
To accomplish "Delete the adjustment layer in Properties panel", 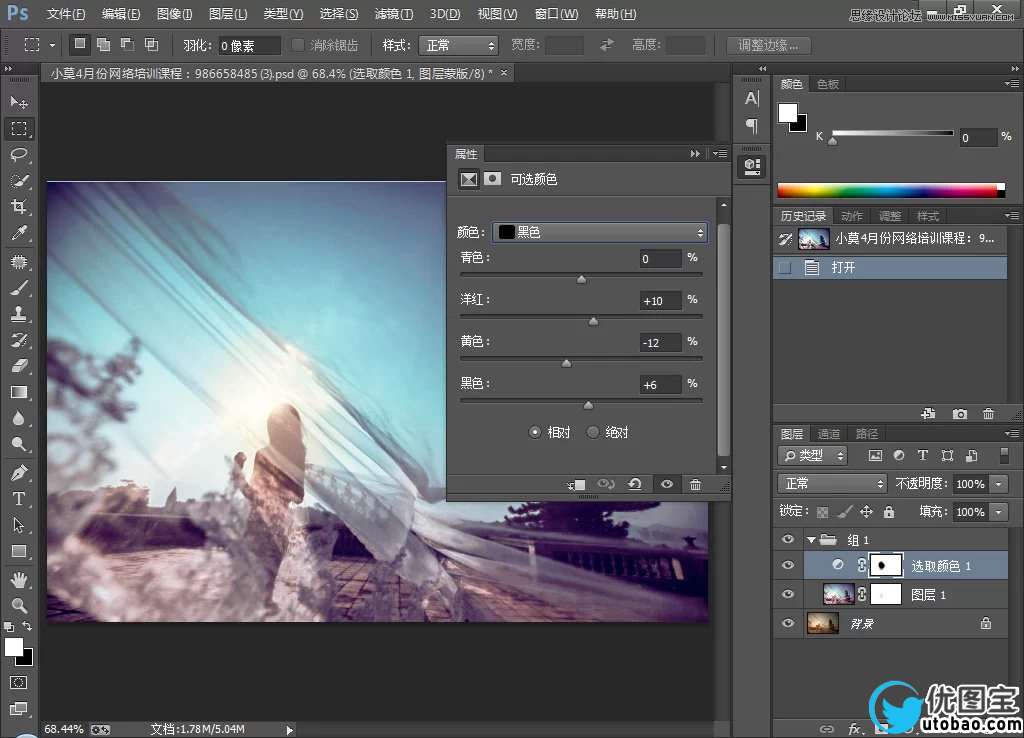I will (x=696, y=485).
